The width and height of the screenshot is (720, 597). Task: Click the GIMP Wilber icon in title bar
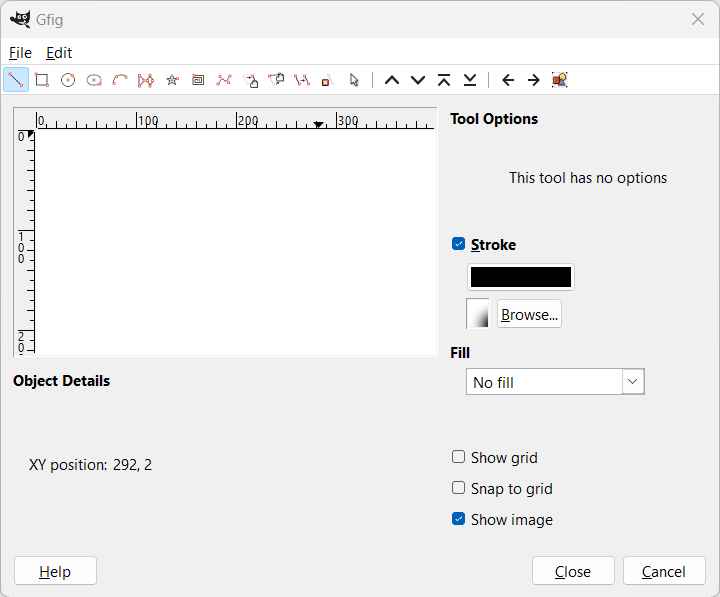(20, 20)
